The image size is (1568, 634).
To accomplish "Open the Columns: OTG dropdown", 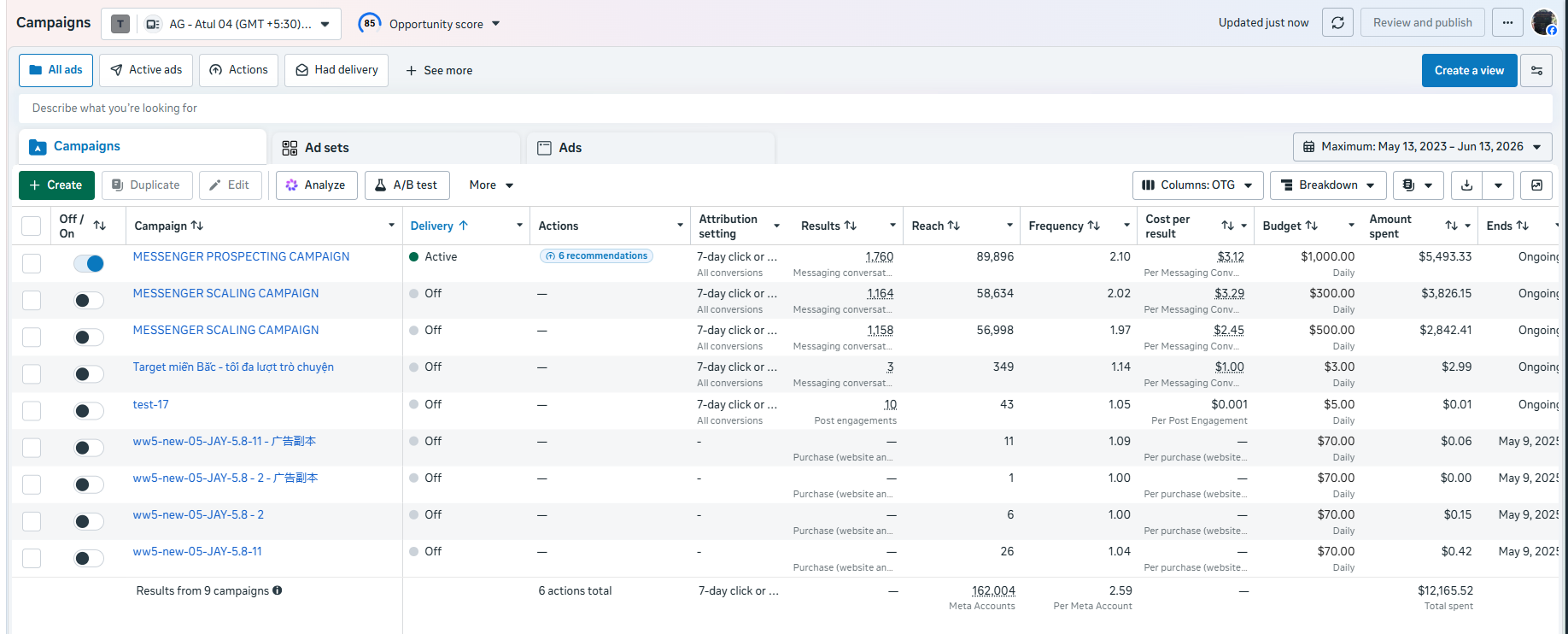I will pos(1197,185).
